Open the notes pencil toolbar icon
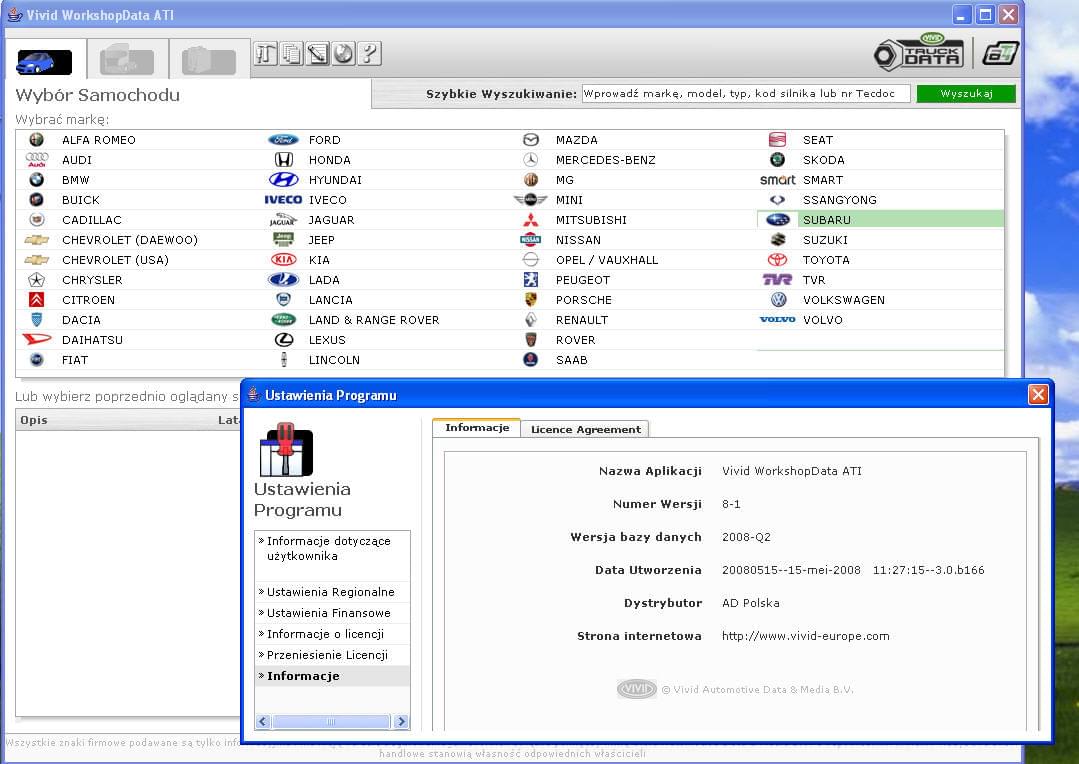 click(x=317, y=54)
